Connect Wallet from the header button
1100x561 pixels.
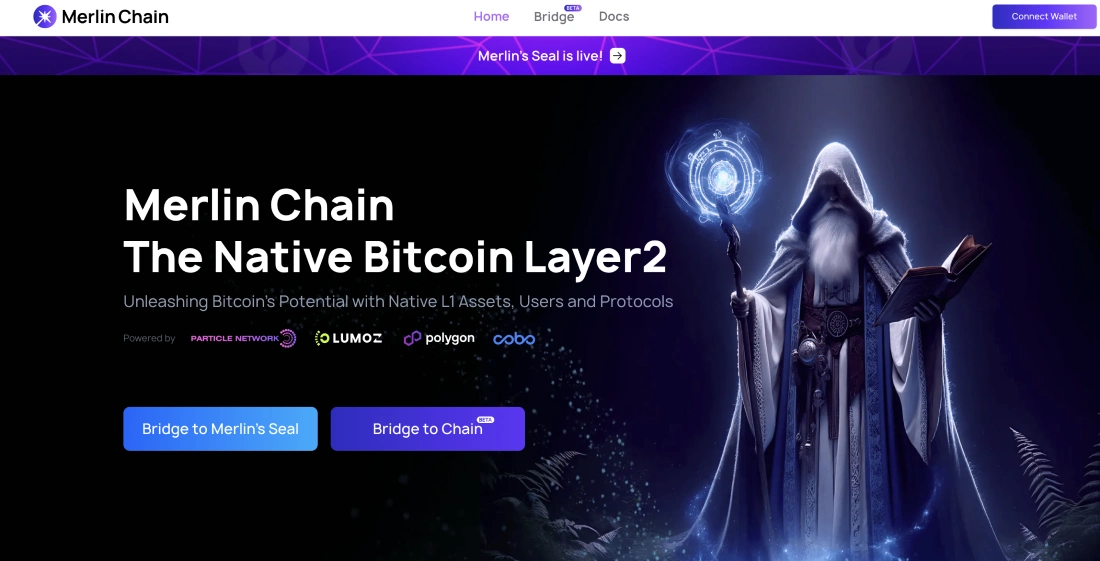(x=1044, y=16)
